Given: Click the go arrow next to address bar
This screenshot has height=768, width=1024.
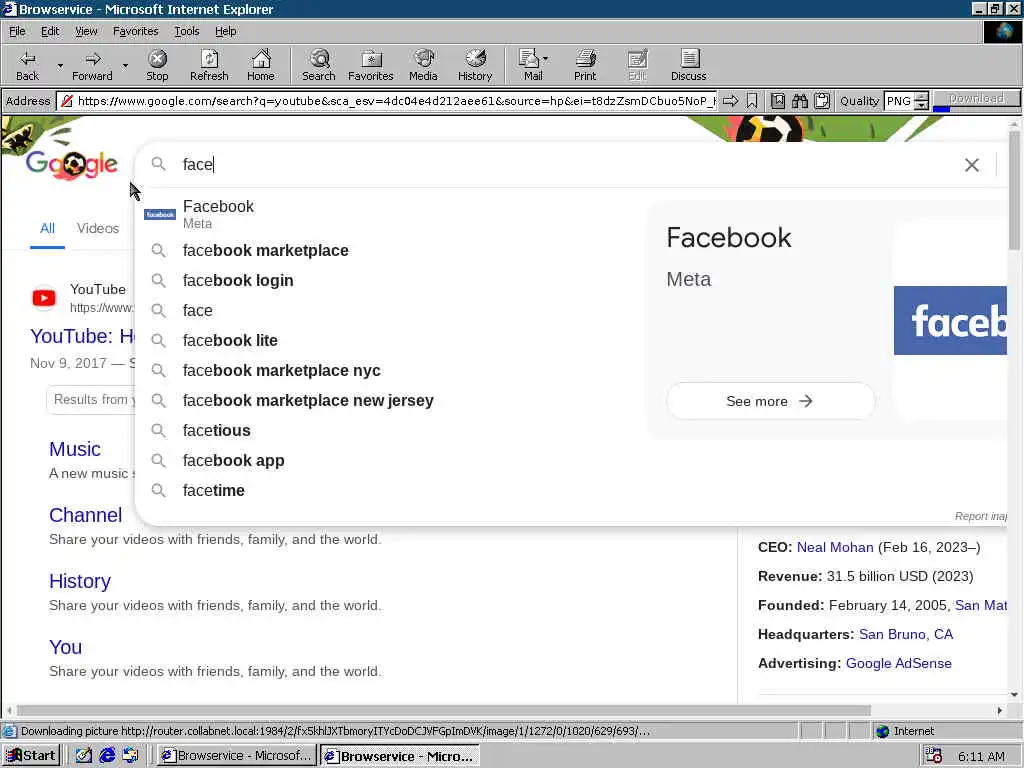Looking at the screenshot, I should [x=731, y=101].
